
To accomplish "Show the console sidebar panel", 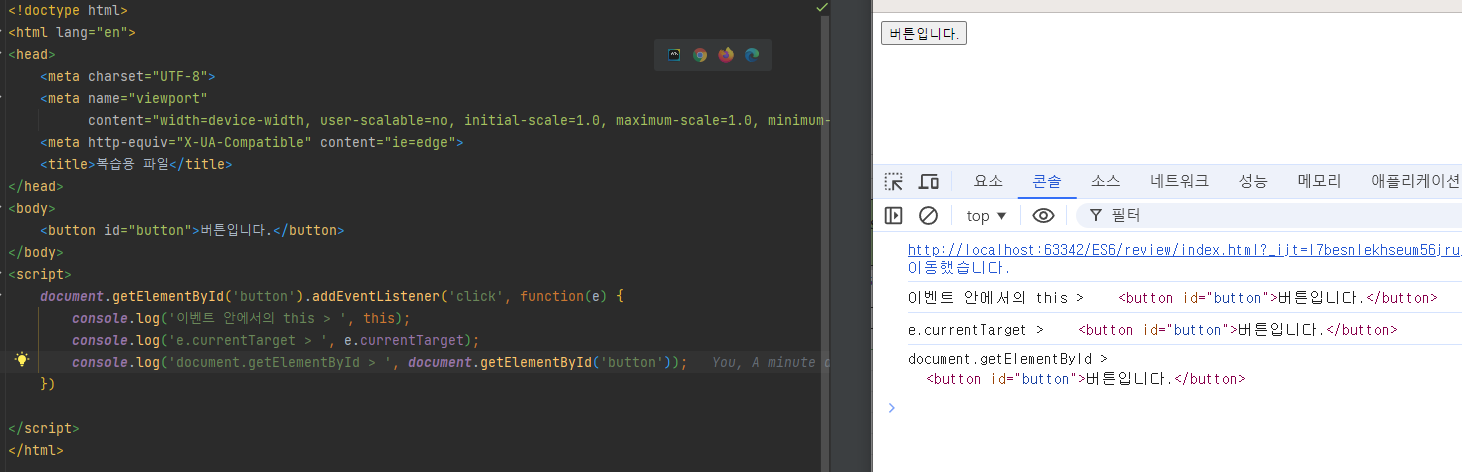I will [x=894, y=215].
